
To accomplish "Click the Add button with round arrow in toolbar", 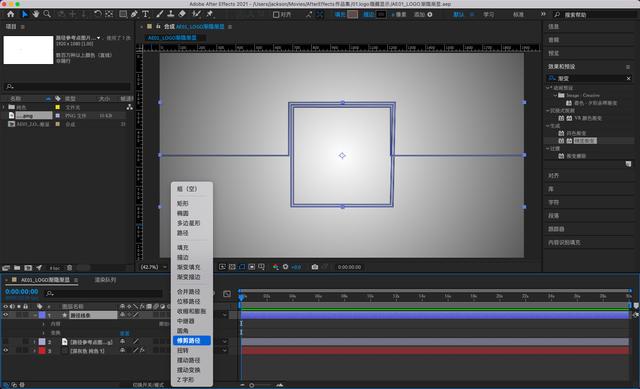I will point(423,15).
